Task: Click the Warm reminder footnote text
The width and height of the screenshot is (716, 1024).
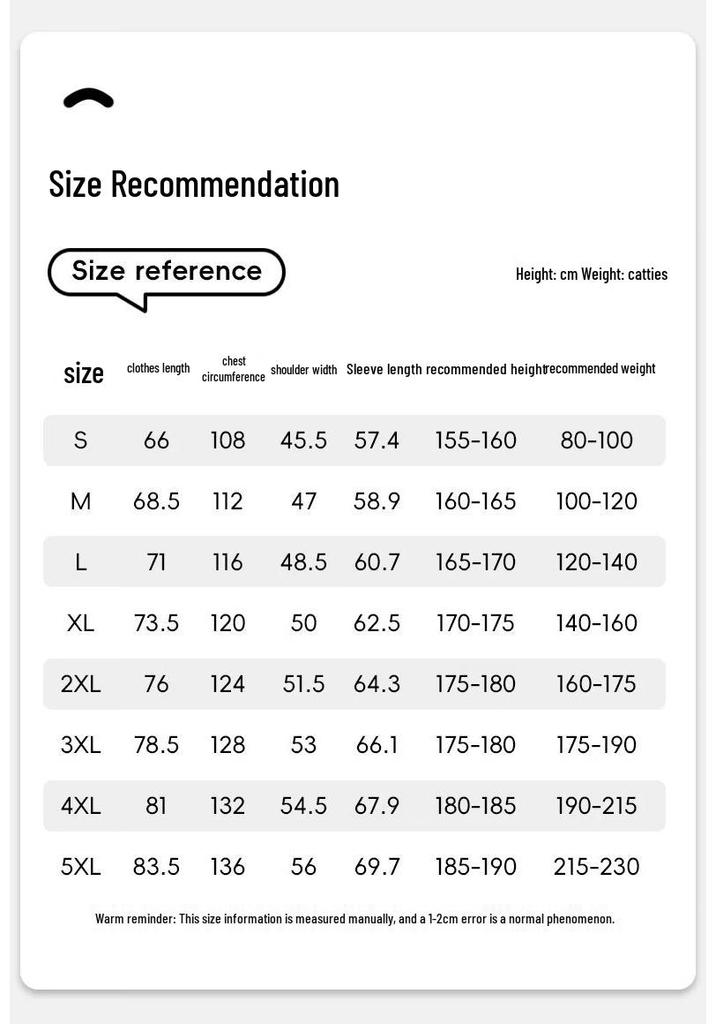Action: pos(355,919)
